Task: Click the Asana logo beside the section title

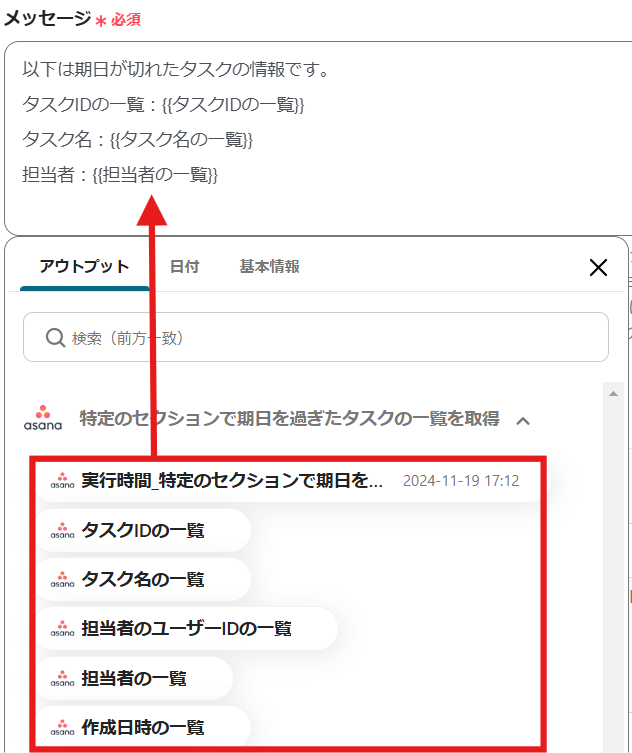Action: click(43, 418)
